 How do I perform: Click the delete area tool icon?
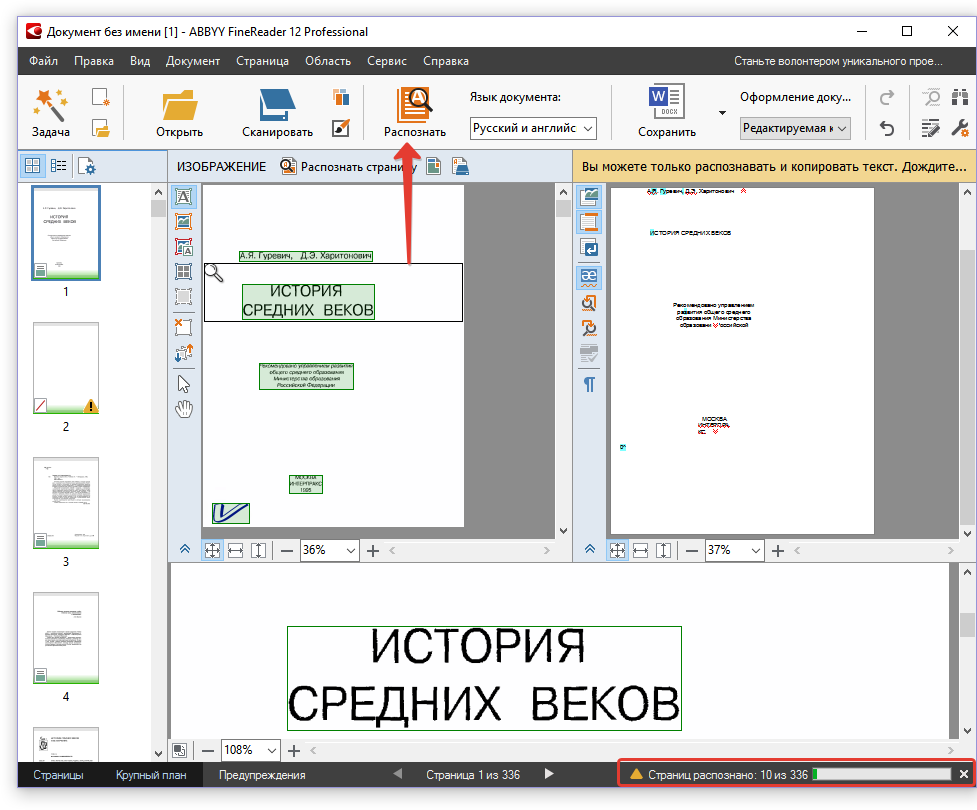(x=183, y=326)
